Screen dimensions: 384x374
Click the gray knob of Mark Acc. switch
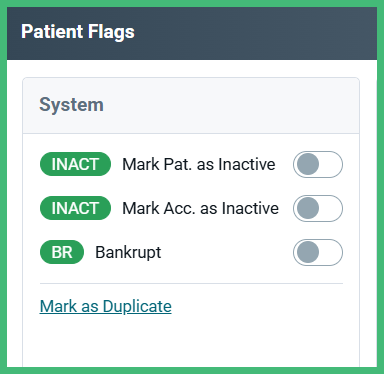coord(308,208)
